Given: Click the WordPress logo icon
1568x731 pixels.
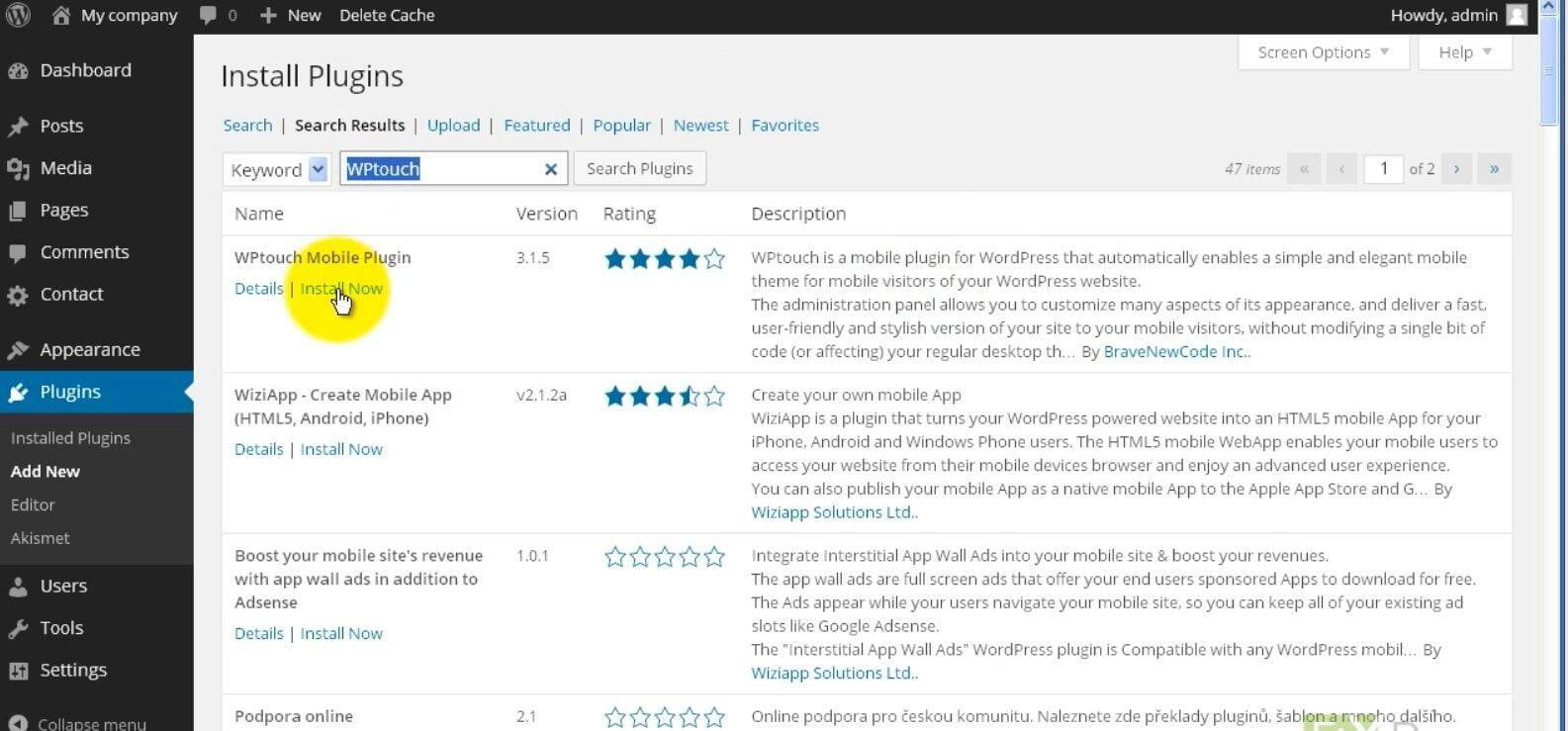Looking at the screenshot, I should (x=18, y=15).
